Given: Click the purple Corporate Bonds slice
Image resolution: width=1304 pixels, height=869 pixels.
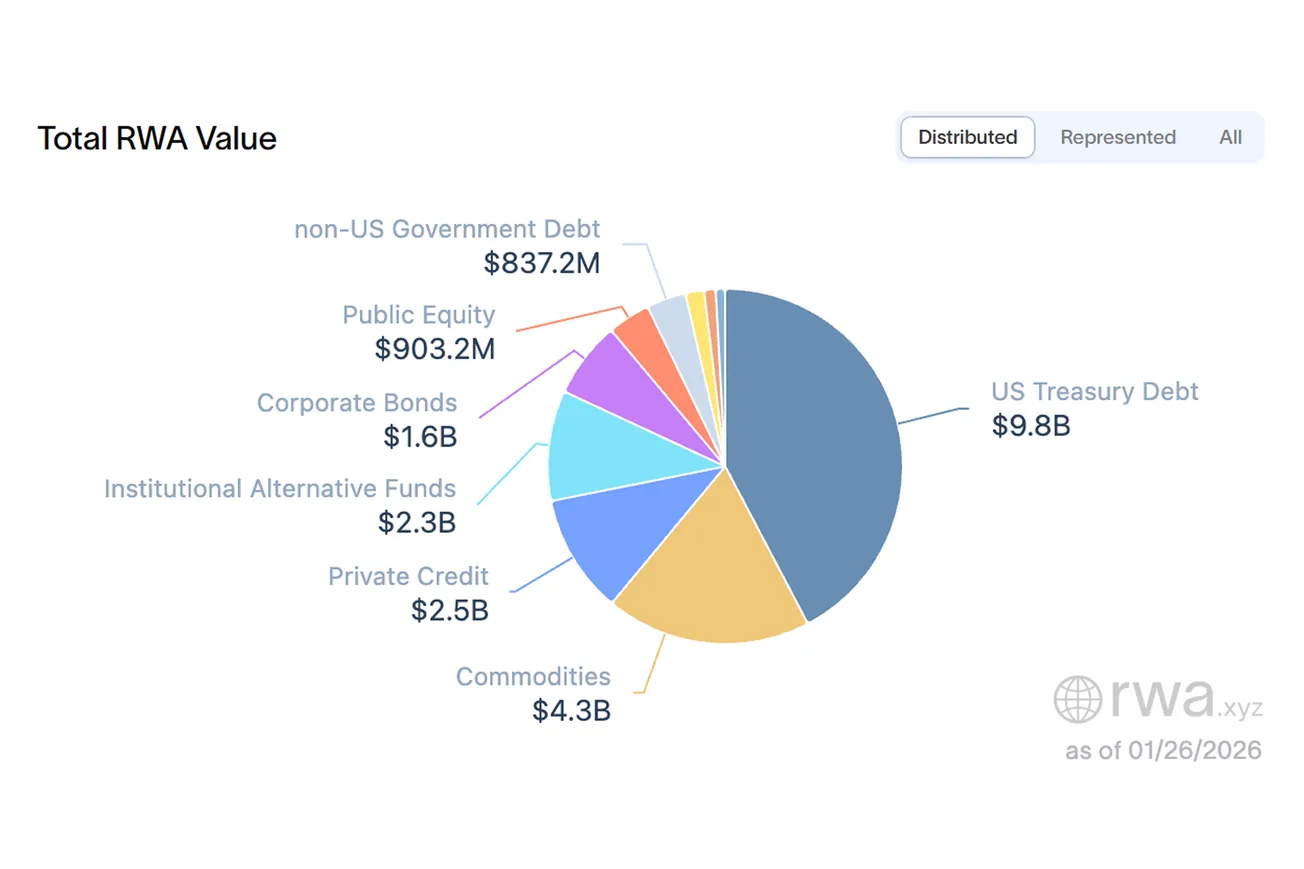Looking at the screenshot, I should (x=608, y=365).
